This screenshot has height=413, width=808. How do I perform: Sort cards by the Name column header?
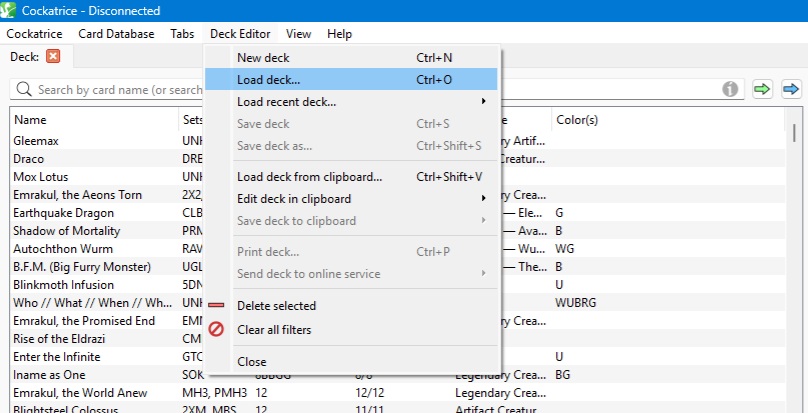click(90, 120)
